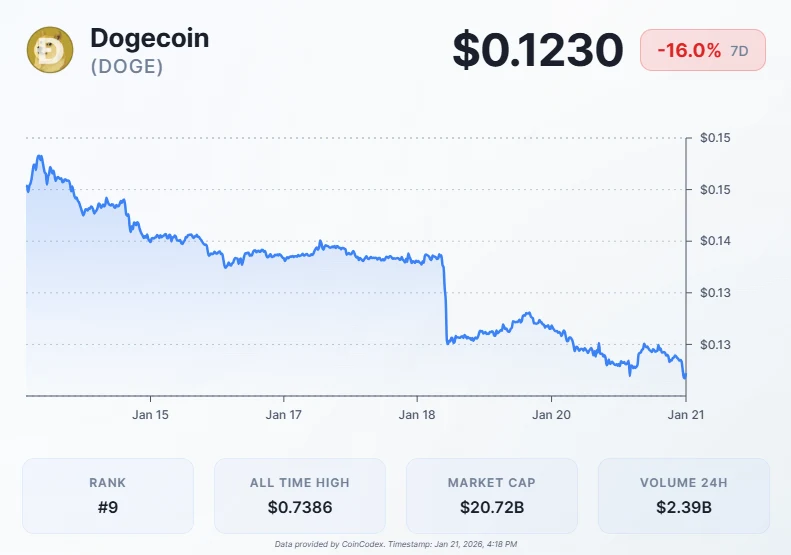Image resolution: width=791 pixels, height=555 pixels.
Task: Click the $20.72B market cap value
Action: (x=492, y=508)
